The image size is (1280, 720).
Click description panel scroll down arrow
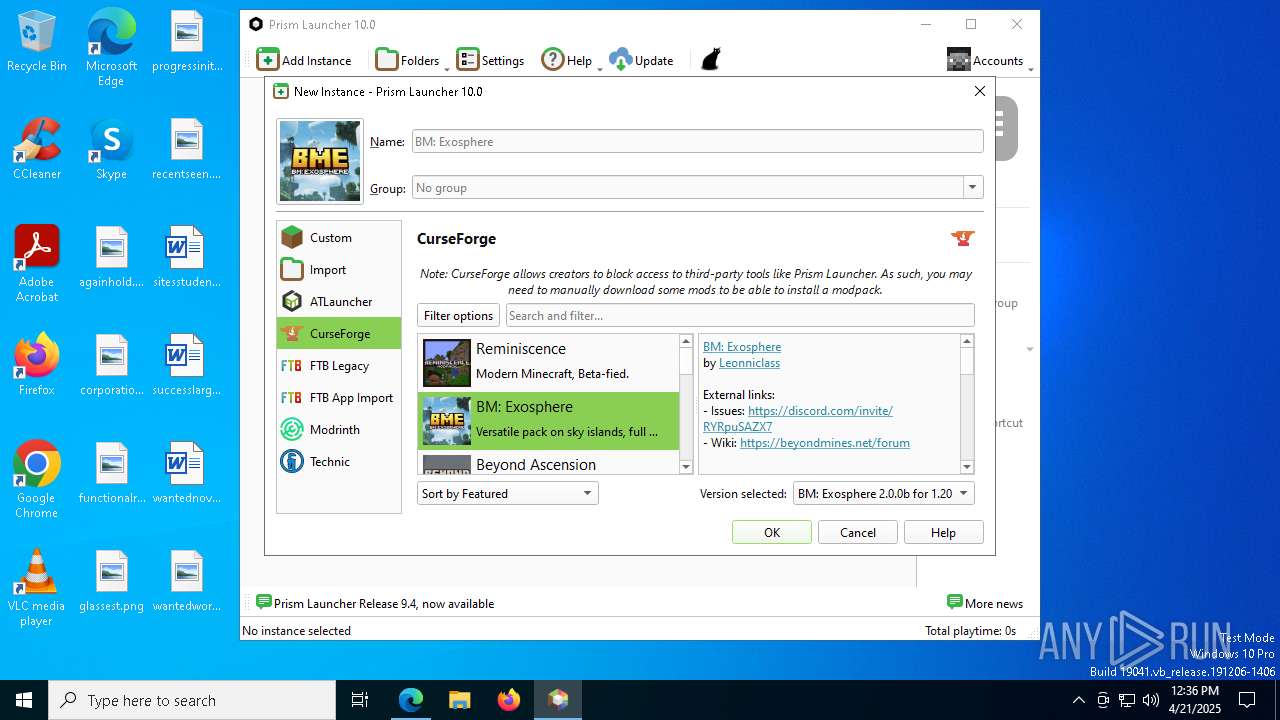(967, 467)
